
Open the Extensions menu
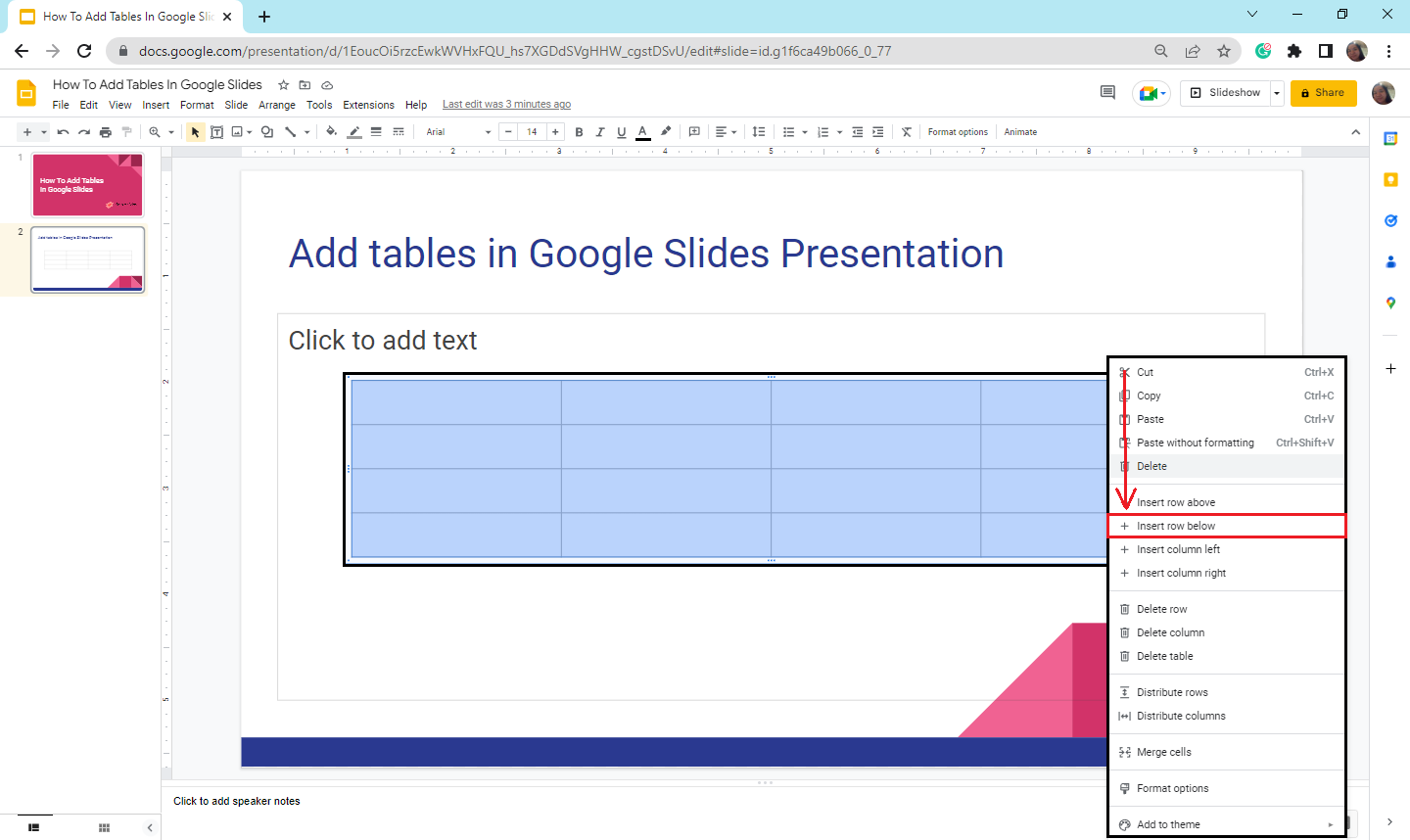coord(368,105)
